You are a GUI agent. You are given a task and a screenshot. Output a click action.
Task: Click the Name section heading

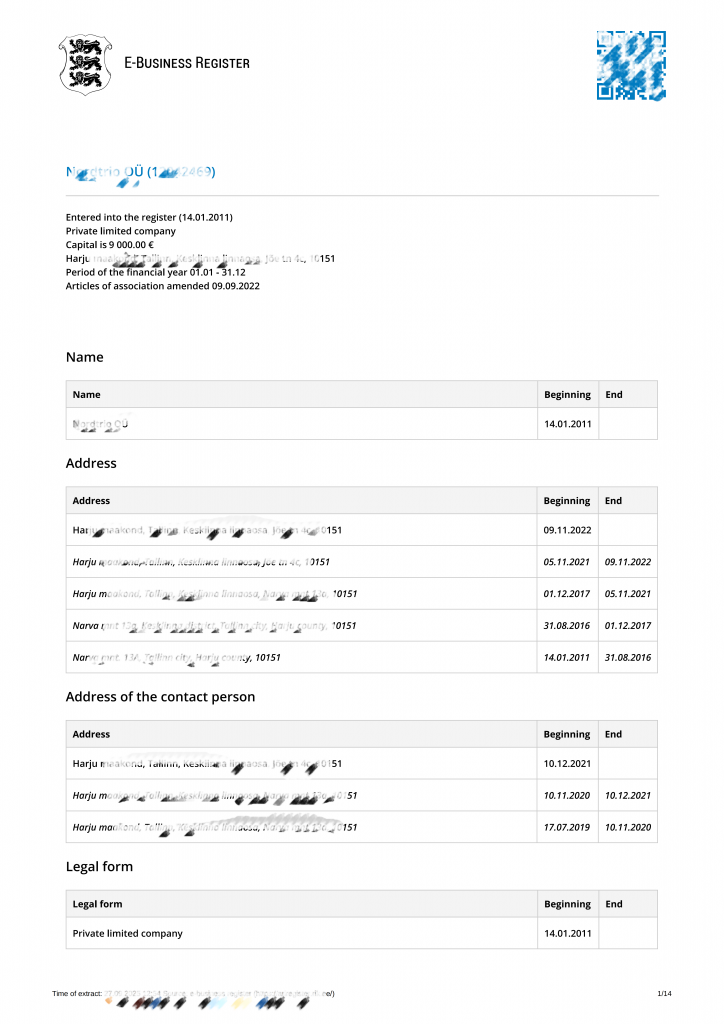click(85, 357)
